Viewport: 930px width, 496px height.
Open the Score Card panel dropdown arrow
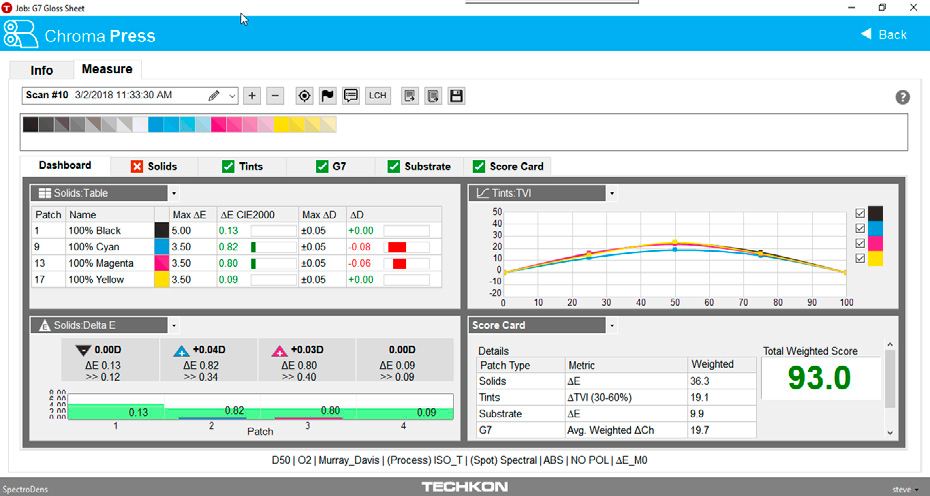612,325
